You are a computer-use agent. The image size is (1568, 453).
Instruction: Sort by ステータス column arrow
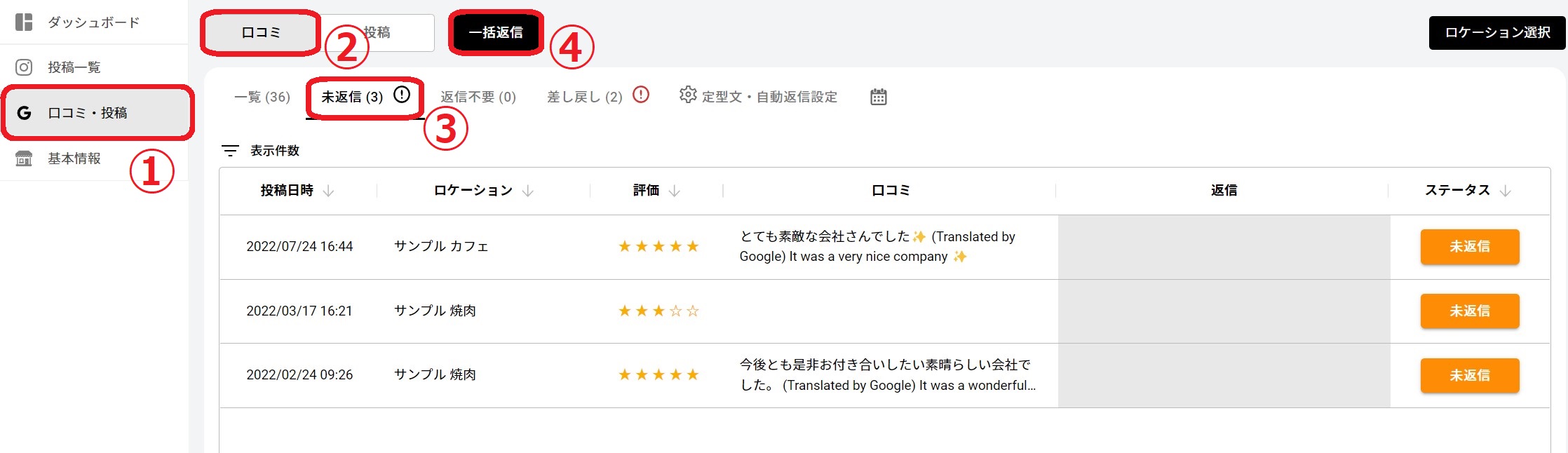(1505, 191)
